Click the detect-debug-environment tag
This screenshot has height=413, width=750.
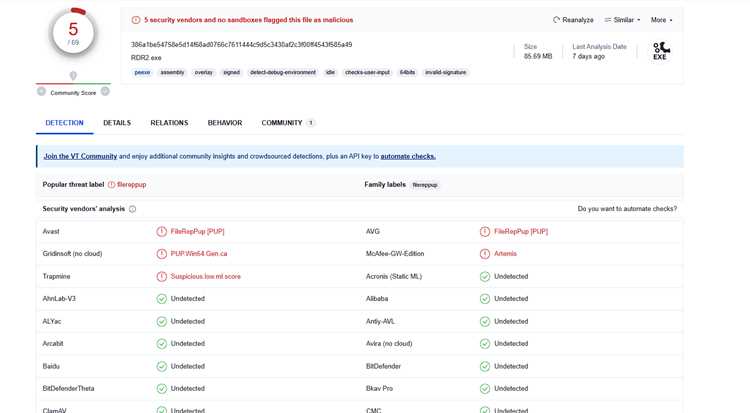tap(283, 73)
